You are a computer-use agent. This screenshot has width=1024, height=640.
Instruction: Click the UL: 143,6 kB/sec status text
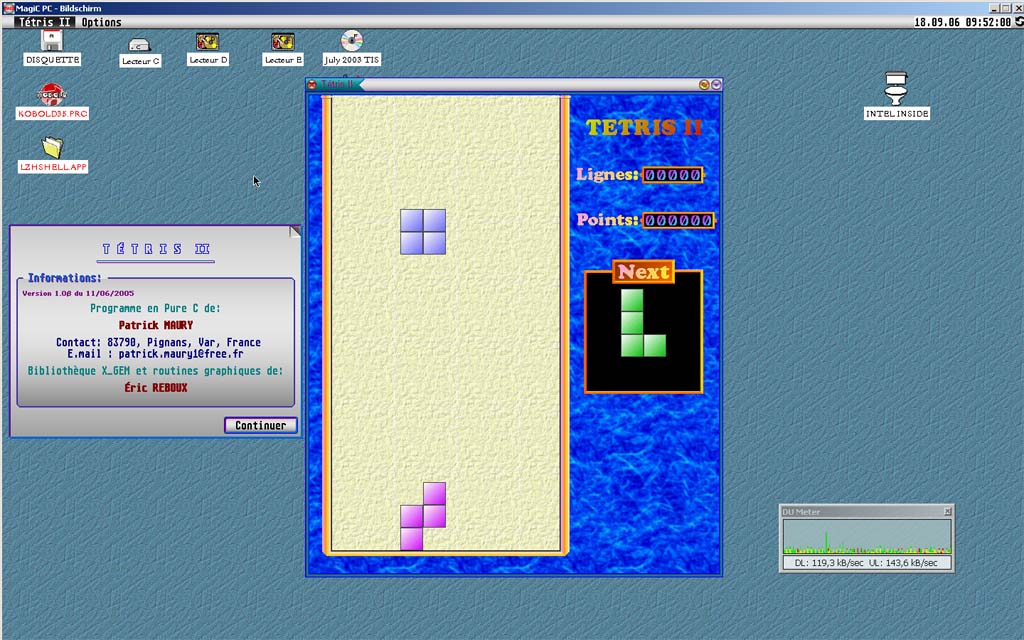click(x=903, y=563)
